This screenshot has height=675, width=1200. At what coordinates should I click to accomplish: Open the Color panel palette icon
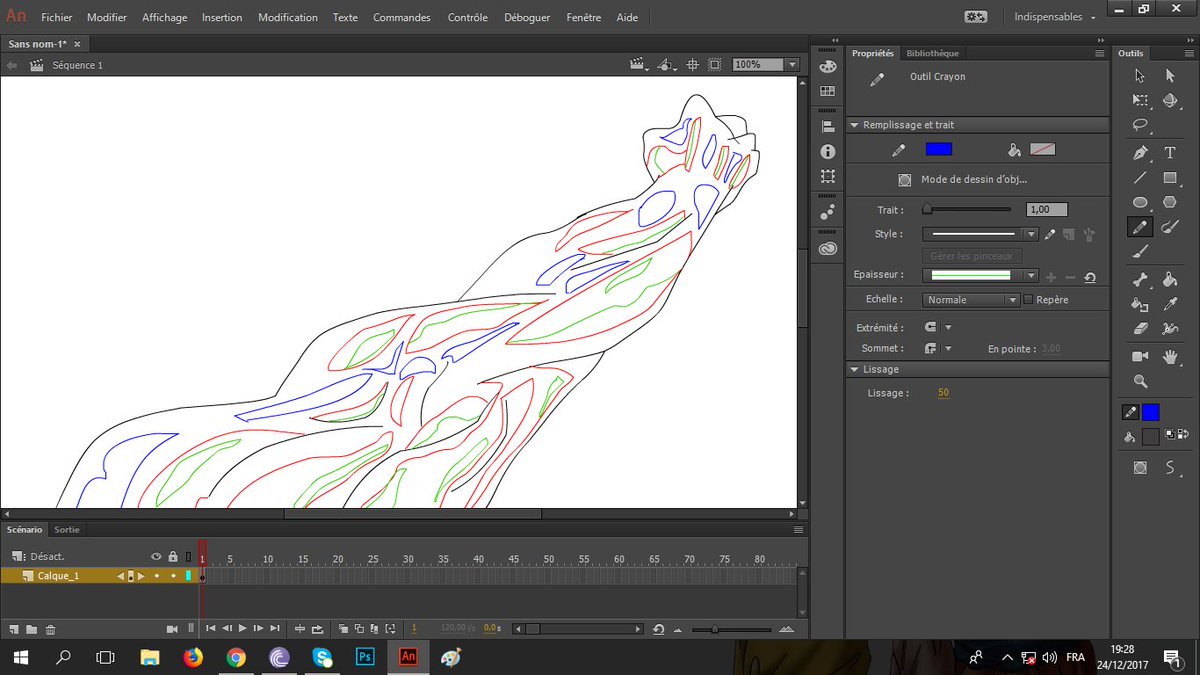pyautogui.click(x=827, y=67)
